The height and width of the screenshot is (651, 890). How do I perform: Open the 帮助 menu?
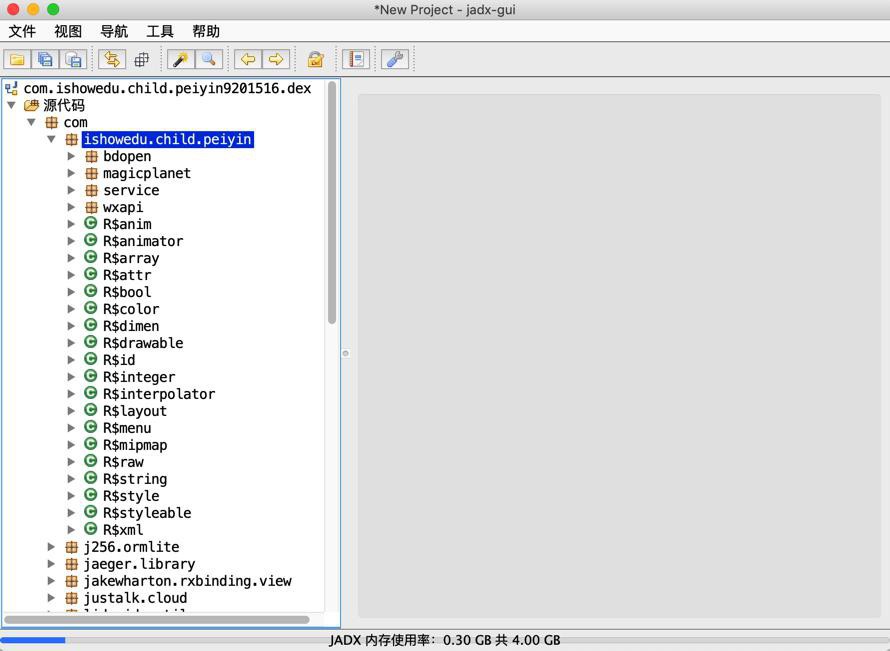(206, 31)
